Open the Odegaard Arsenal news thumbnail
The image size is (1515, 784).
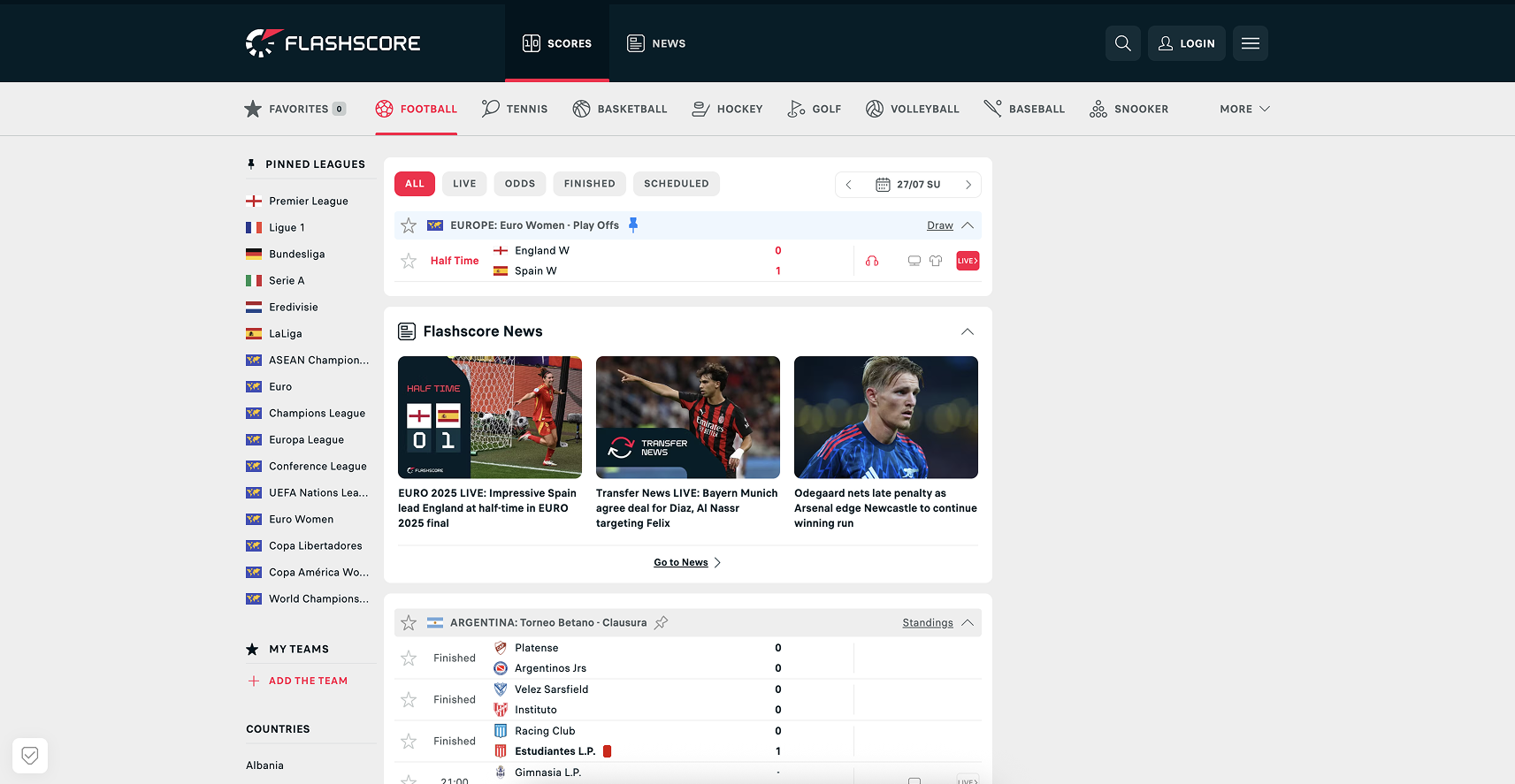coord(886,417)
